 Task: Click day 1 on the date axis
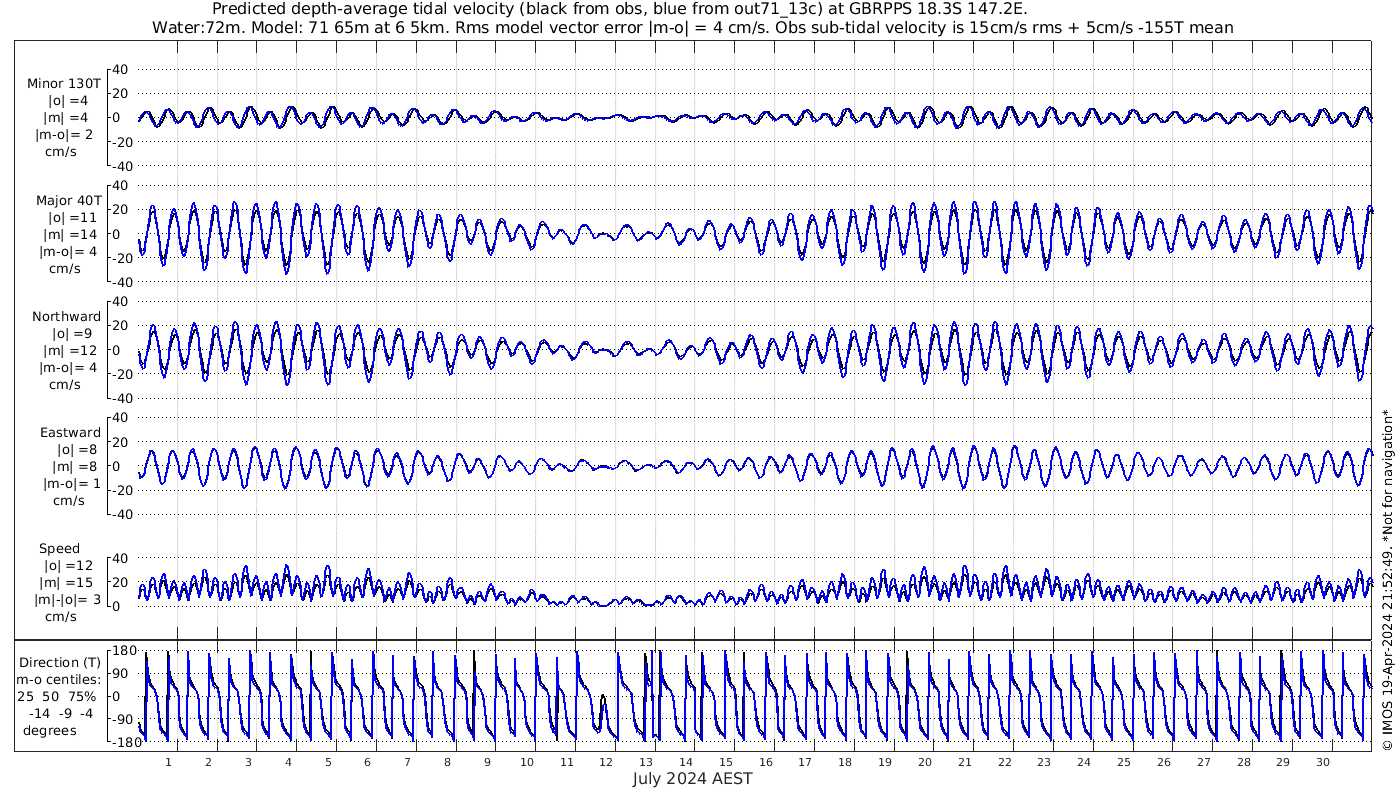tap(168, 762)
